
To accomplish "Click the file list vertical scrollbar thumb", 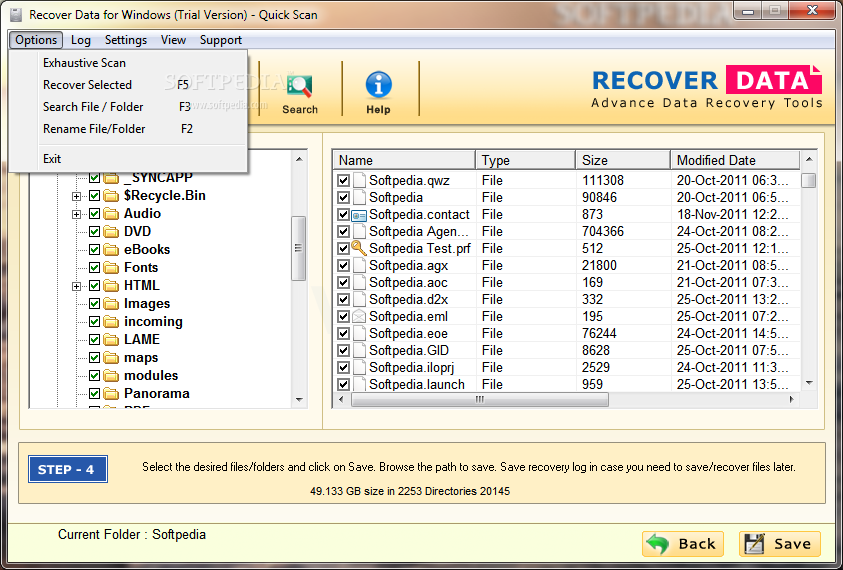I will [809, 180].
